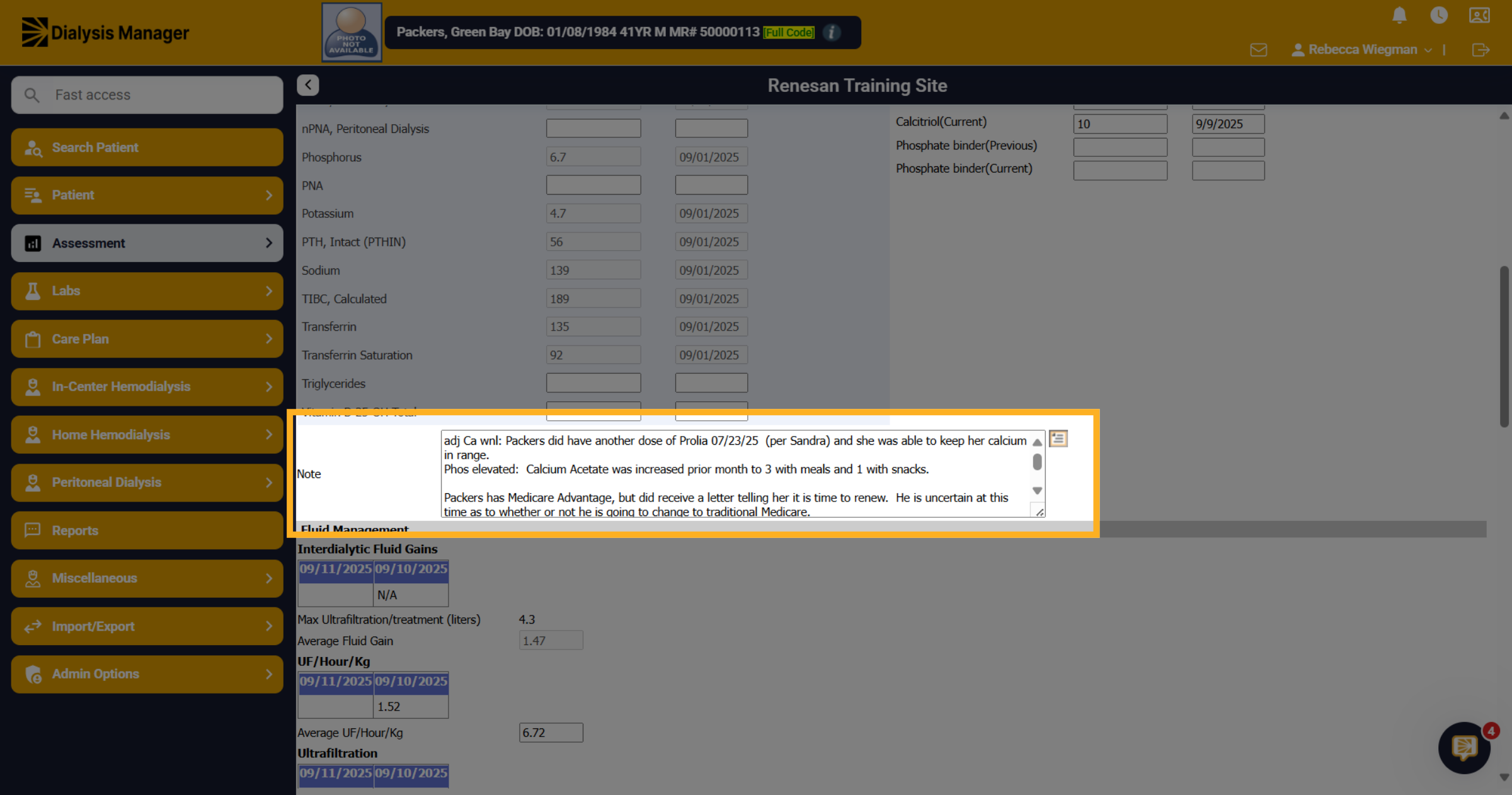The height and width of the screenshot is (795, 1512).
Task: Open Admin Options section
Action: click(147, 674)
